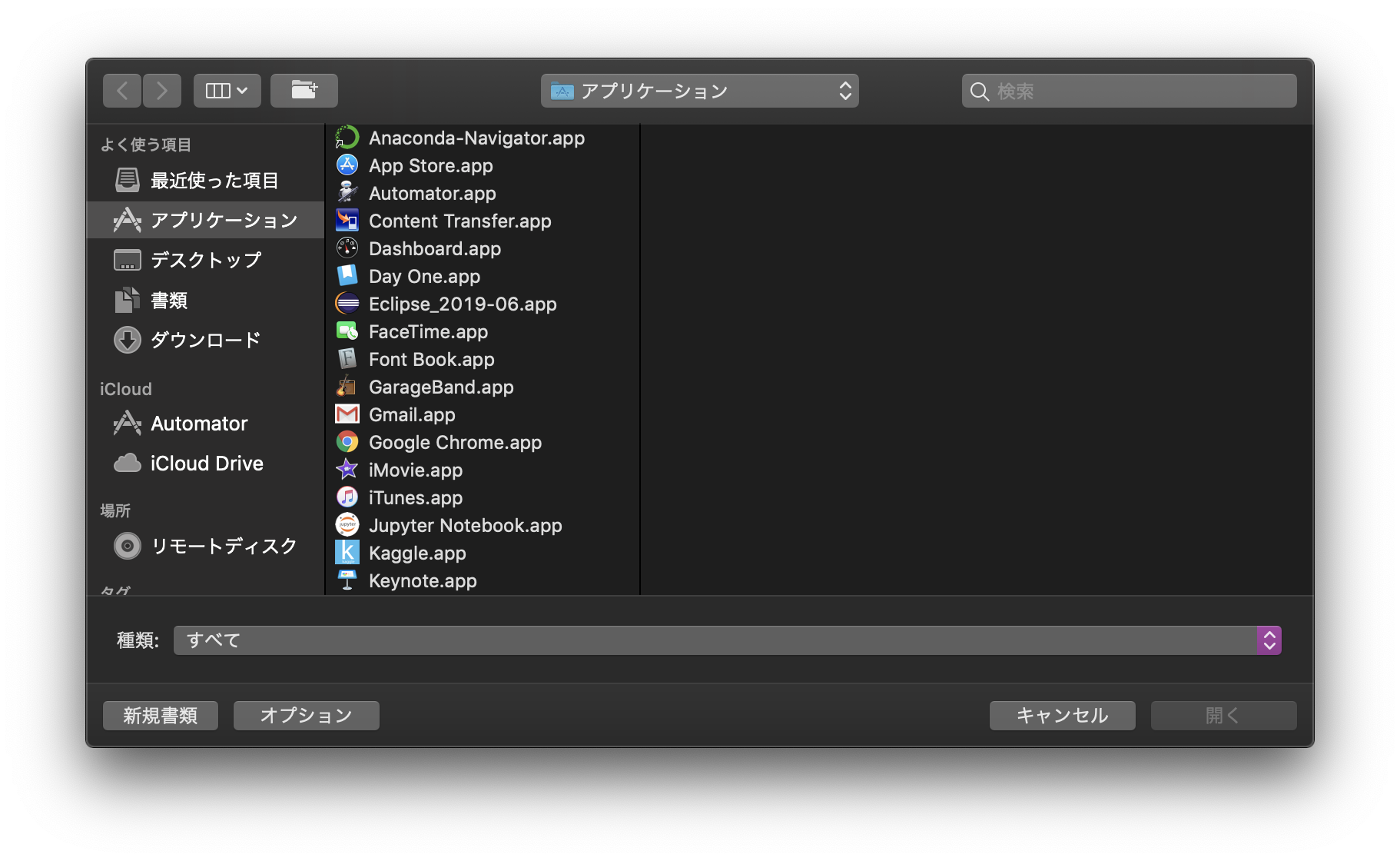Click the search magnifier icon
This screenshot has height=861, width=1400.
980,91
